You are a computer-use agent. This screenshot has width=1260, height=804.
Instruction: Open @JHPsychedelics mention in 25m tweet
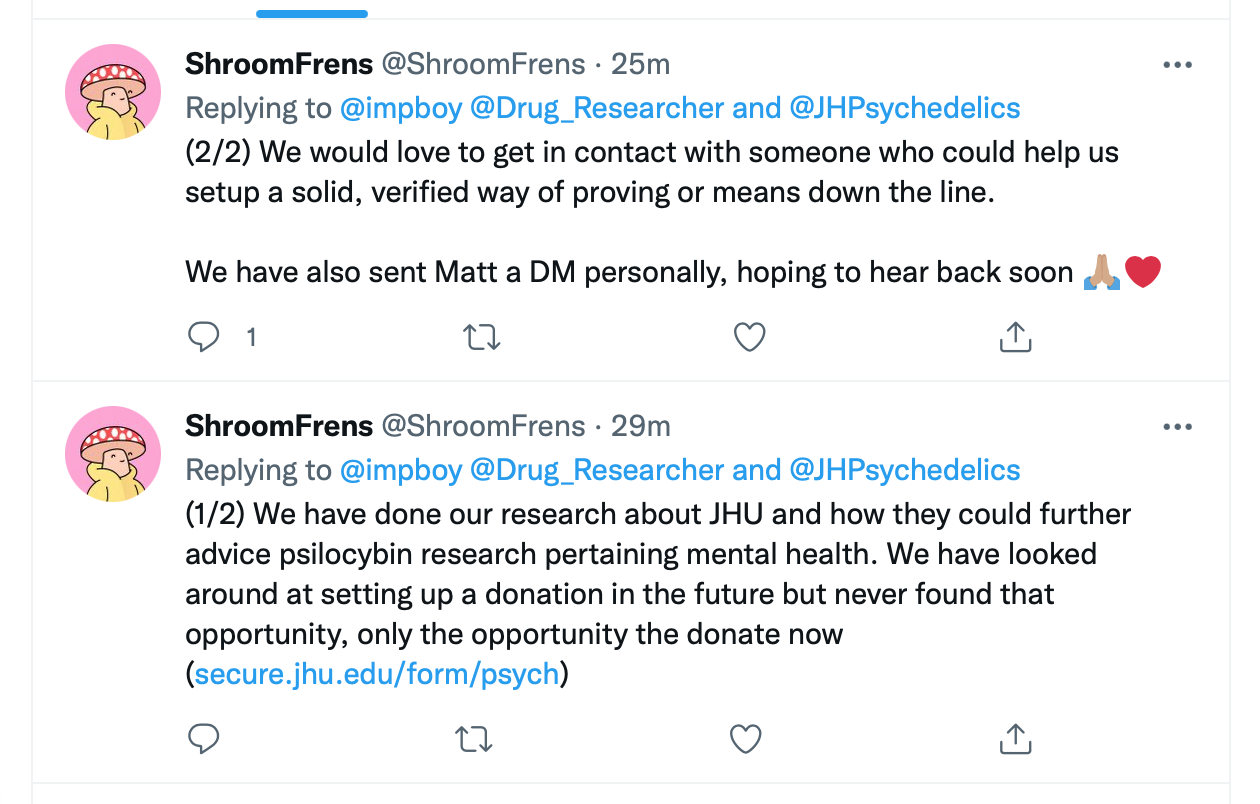[x=905, y=108]
